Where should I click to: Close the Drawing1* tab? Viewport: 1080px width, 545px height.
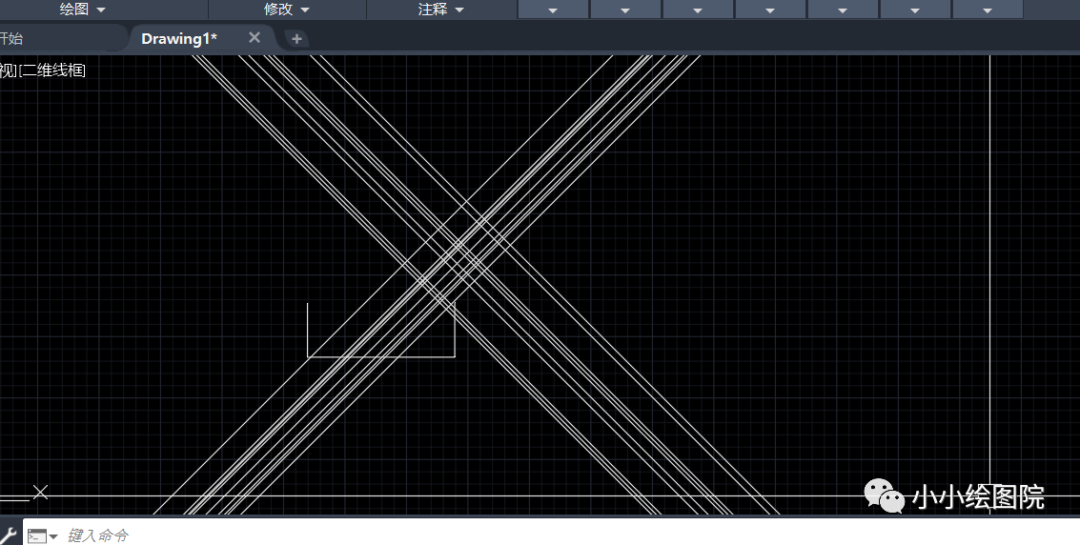[x=254, y=37]
